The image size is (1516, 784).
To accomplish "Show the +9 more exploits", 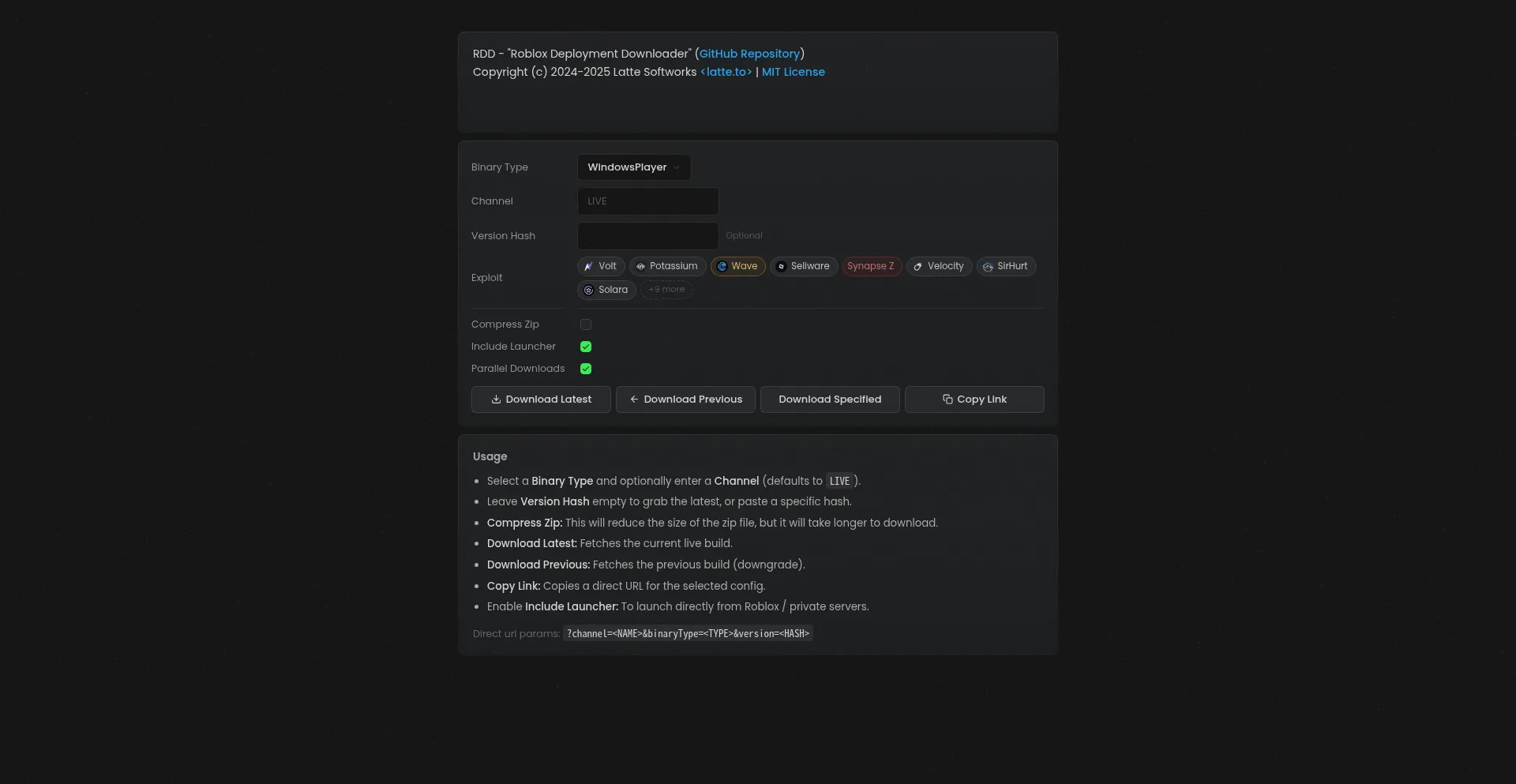I will tap(666, 291).
